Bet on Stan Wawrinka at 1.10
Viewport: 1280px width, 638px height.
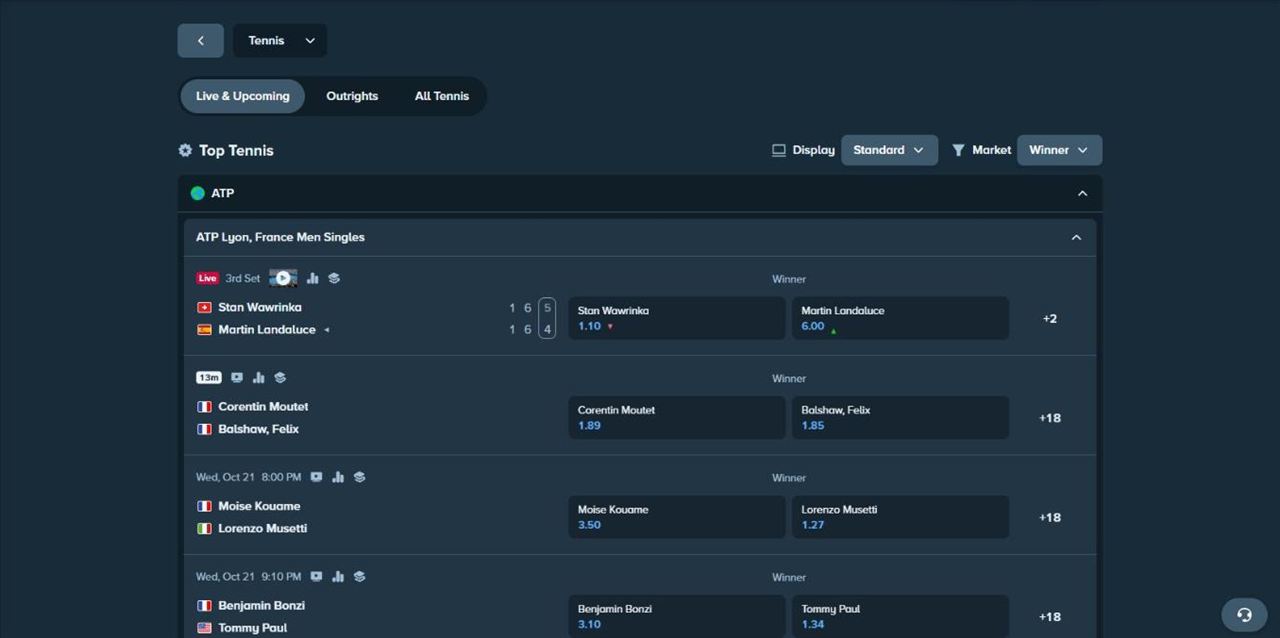pyautogui.click(x=677, y=318)
